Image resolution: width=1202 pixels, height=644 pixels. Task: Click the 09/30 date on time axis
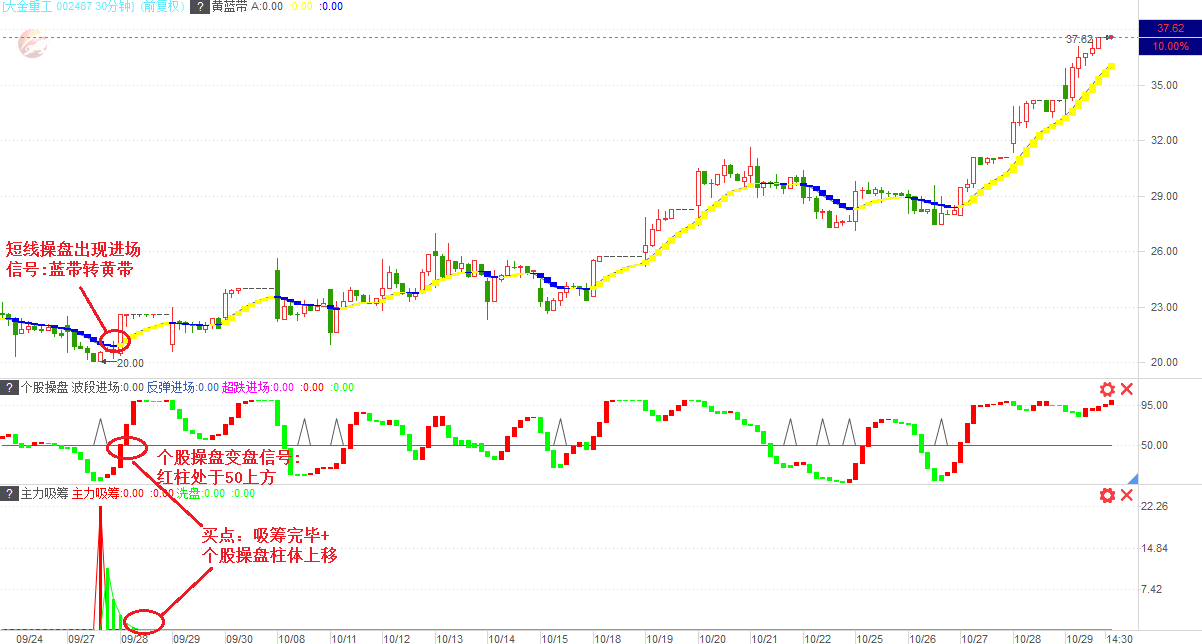239,637
